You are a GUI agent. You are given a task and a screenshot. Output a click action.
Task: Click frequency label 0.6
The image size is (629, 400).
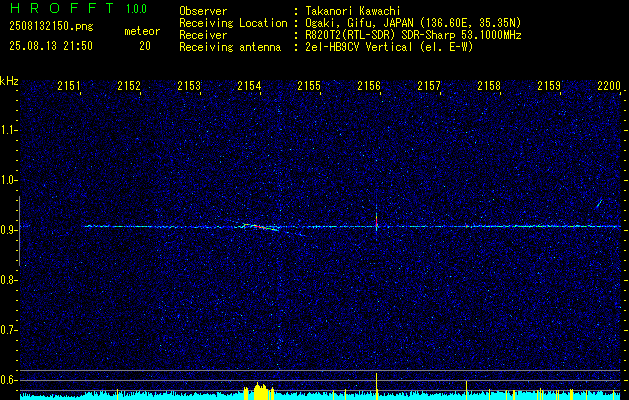[x=8, y=380]
